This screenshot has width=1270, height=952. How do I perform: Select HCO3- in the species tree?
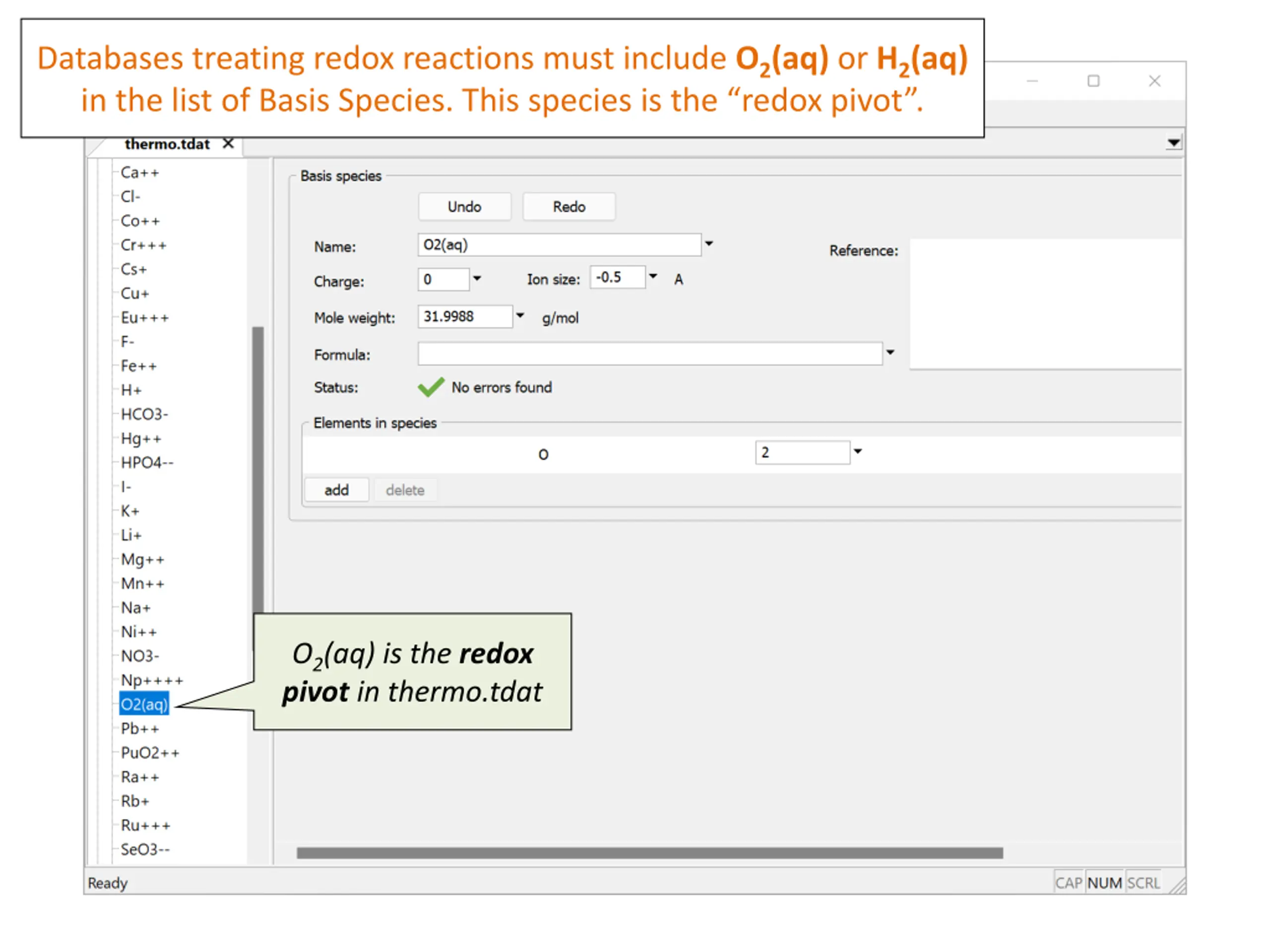pyautogui.click(x=144, y=415)
